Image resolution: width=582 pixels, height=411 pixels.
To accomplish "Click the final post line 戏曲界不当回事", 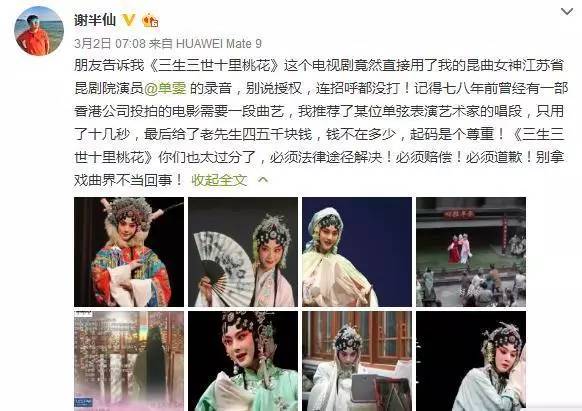I will click(128, 180).
